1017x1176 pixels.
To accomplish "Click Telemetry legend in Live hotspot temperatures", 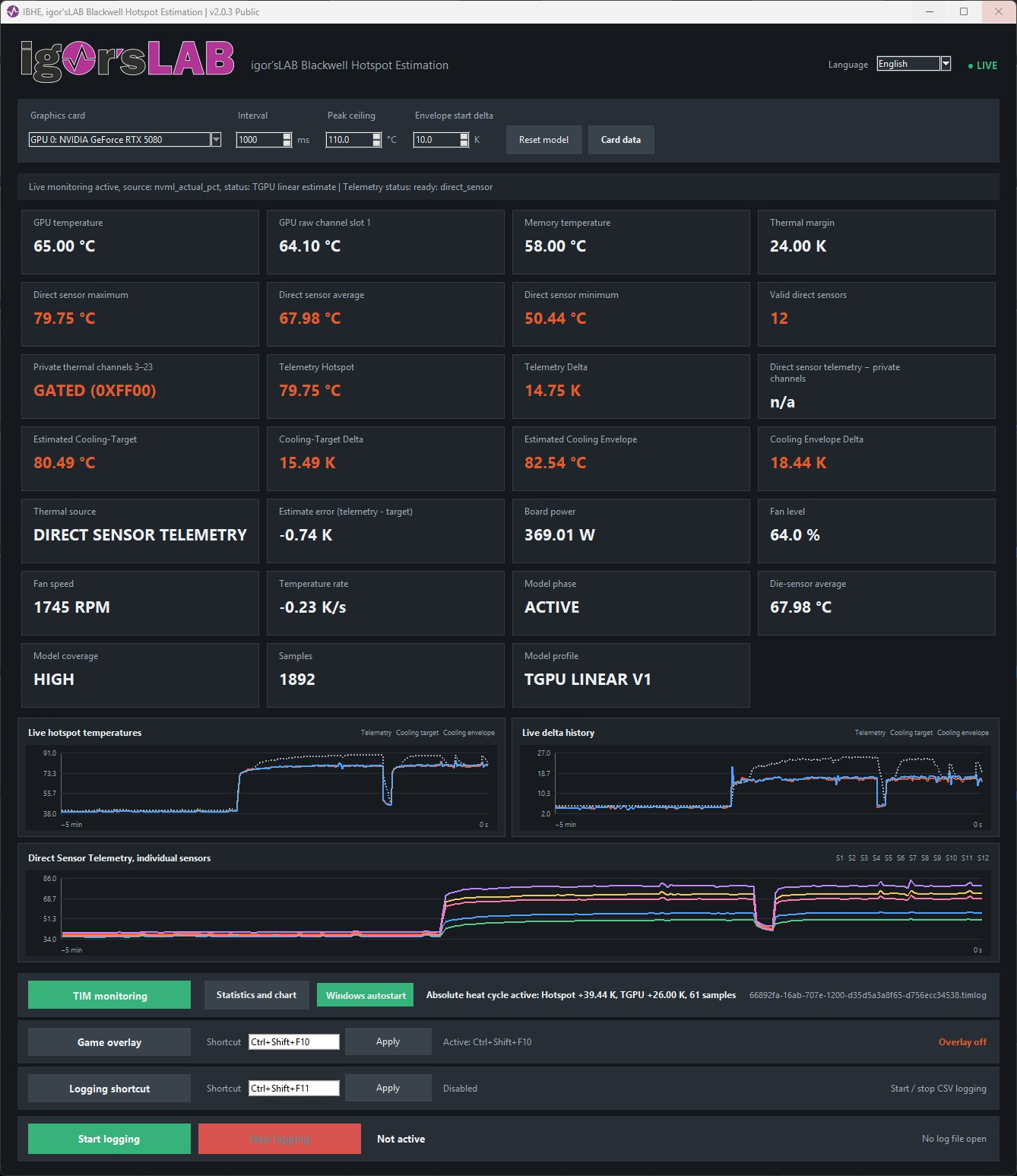I will (x=376, y=733).
